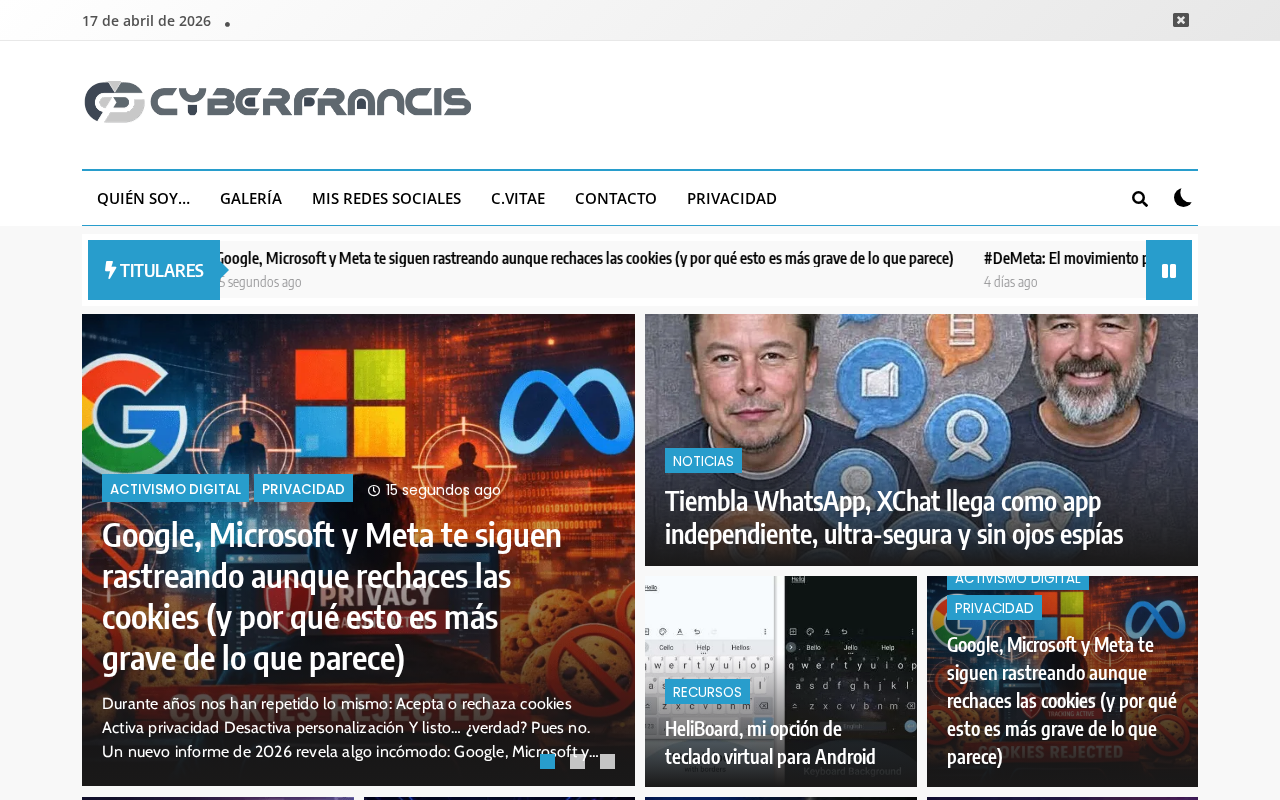
Task: Open the QUIÉN SOY... menu item
Action: (143, 198)
